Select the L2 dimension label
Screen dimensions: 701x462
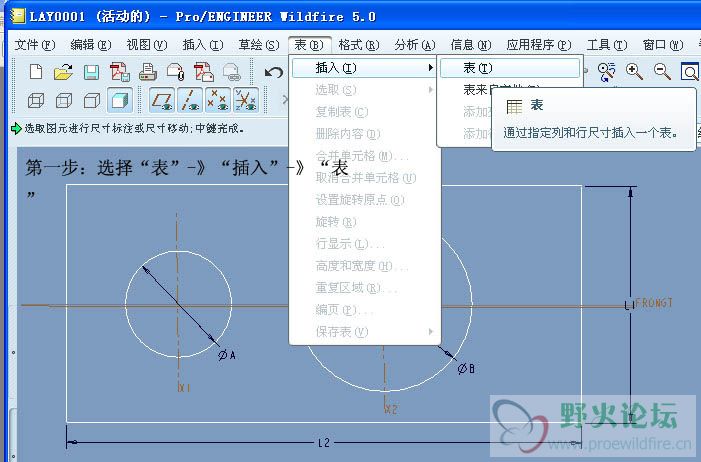[324, 443]
